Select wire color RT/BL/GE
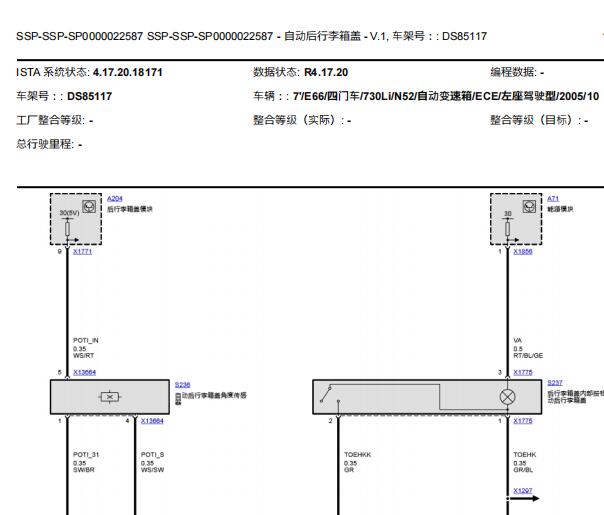The width and height of the screenshot is (604, 515). [528, 356]
